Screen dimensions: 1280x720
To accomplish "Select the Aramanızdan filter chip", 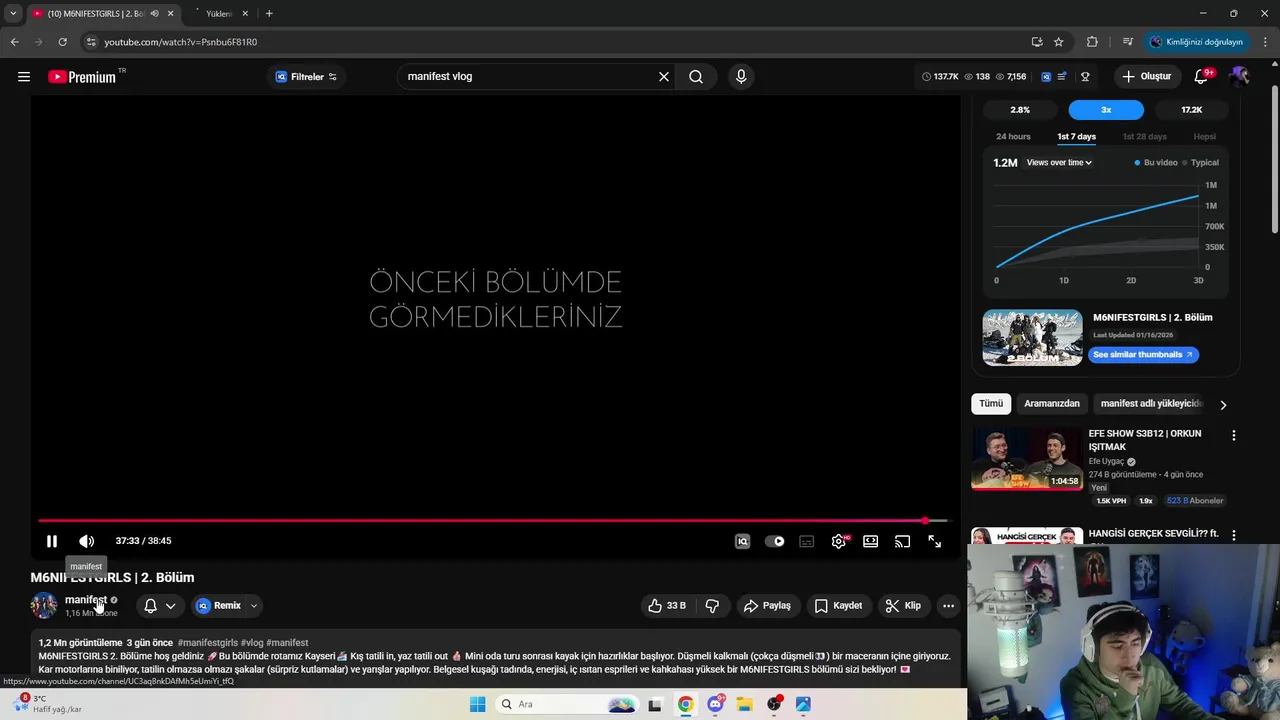I will pos(1052,404).
